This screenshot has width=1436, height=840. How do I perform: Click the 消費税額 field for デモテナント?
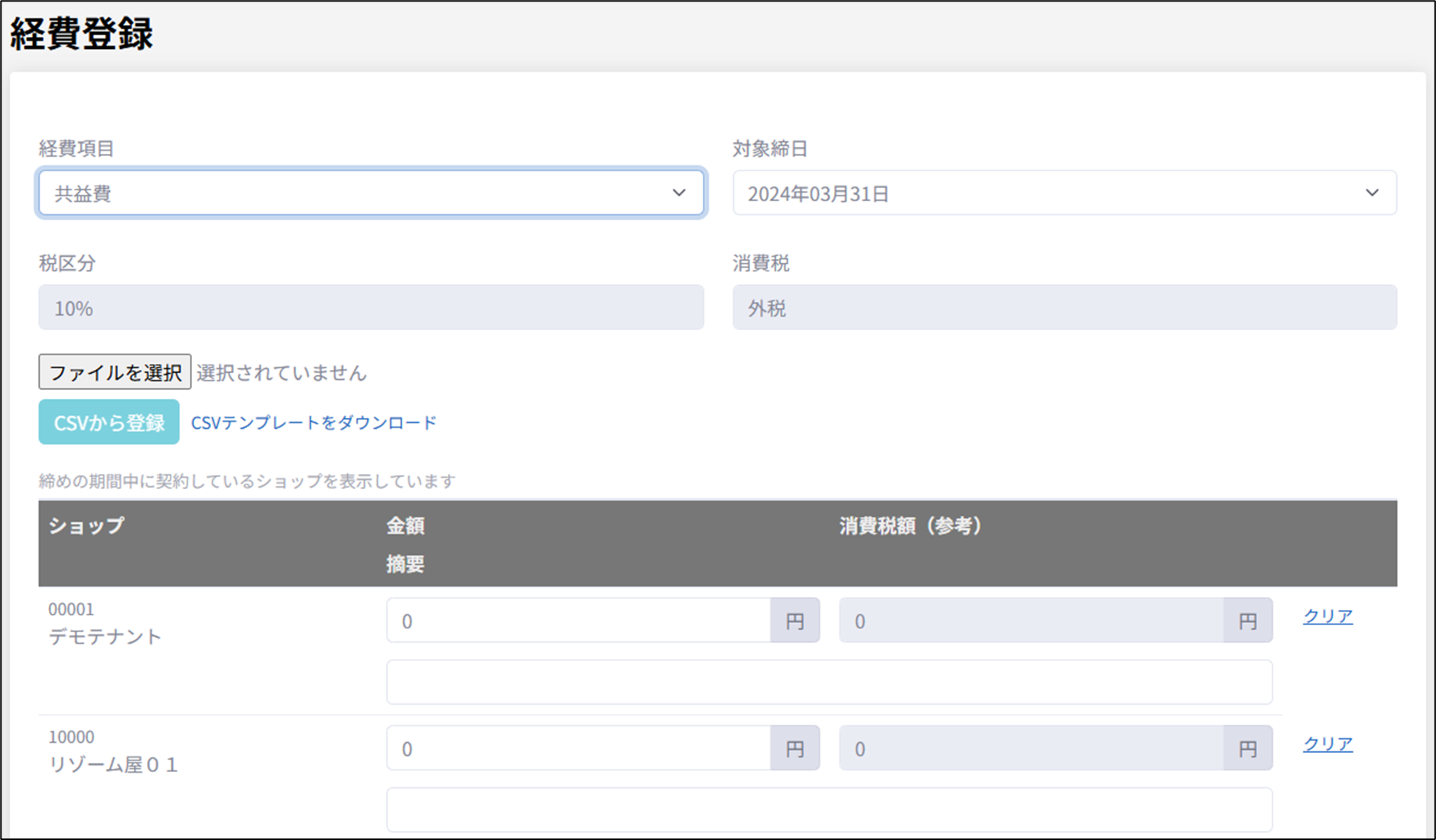(1031, 621)
